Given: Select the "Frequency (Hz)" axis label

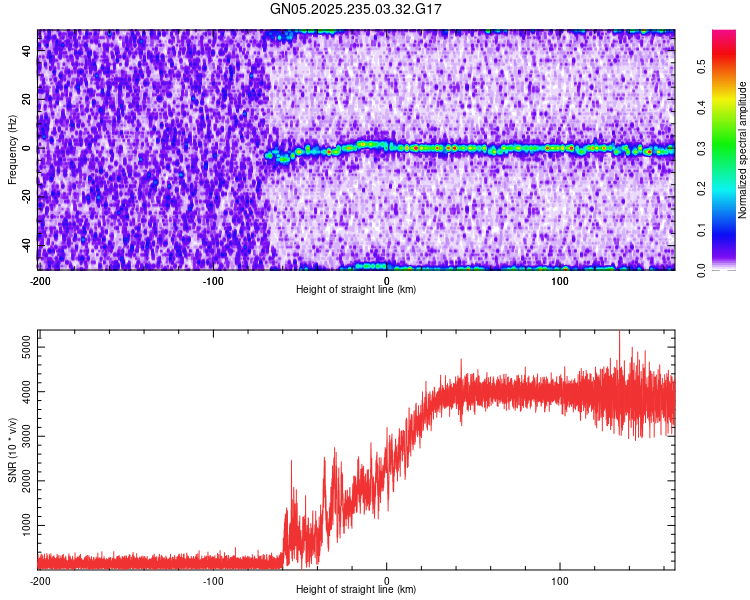Looking at the screenshot, I should (x=11, y=149).
